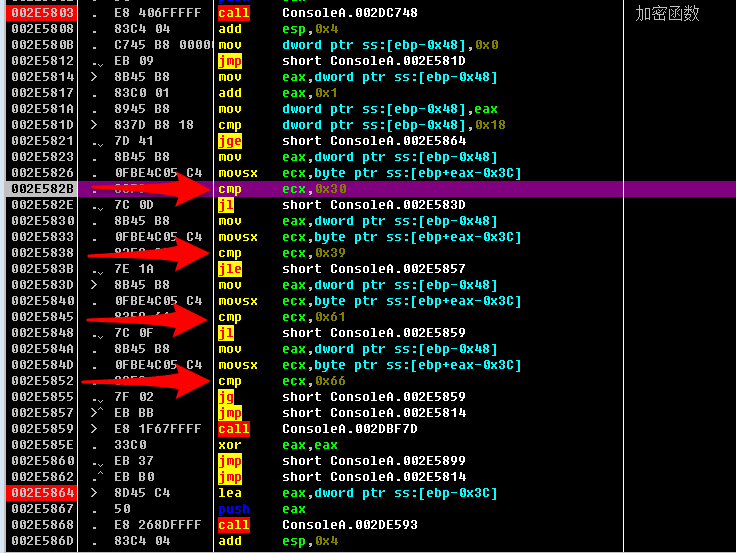Select hex bytes 7E 1A
Screen dimensions: 736x553
click(134, 269)
